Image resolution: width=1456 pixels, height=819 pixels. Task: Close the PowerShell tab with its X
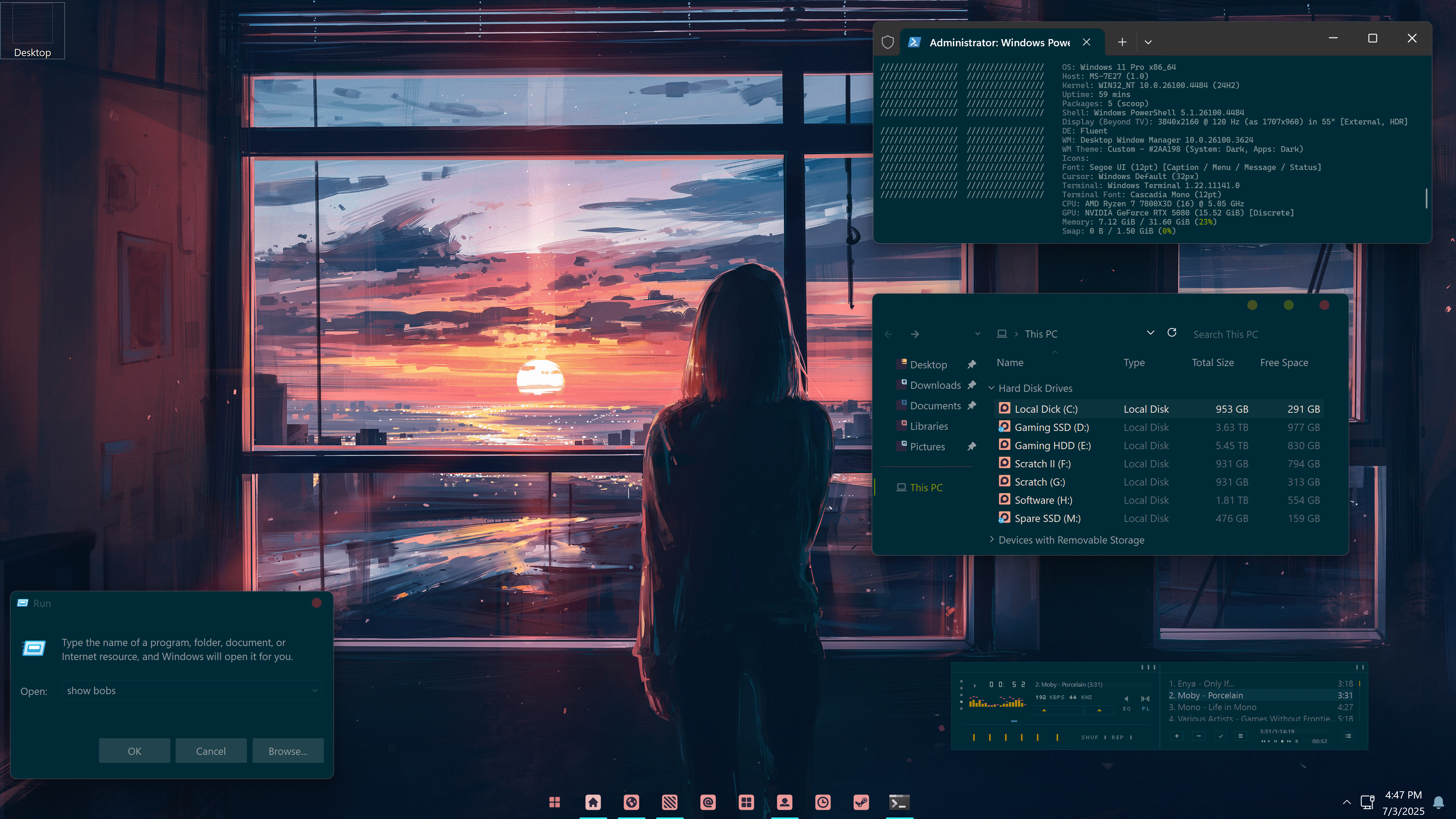[x=1086, y=42]
